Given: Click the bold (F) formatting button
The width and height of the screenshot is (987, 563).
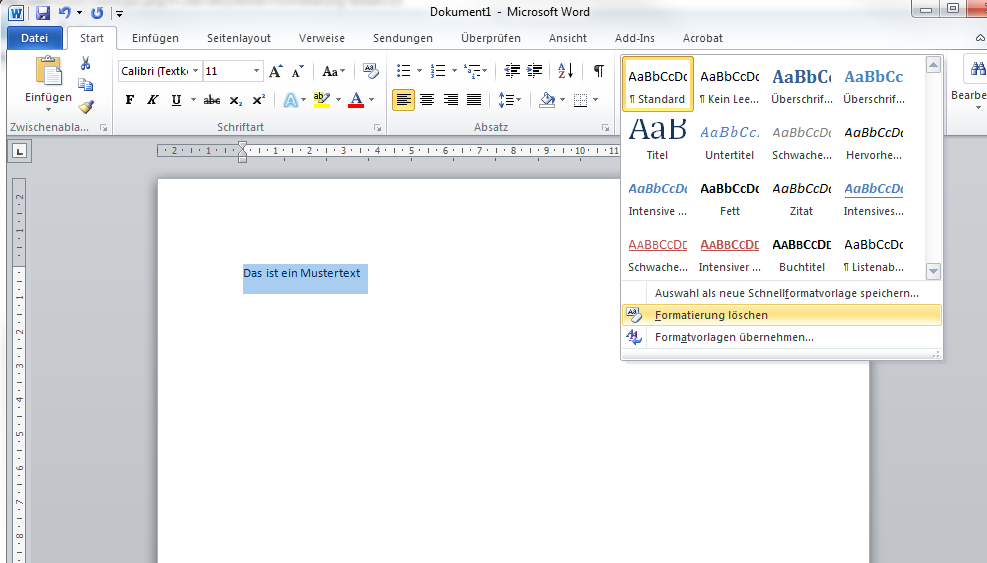Looking at the screenshot, I should pos(129,100).
